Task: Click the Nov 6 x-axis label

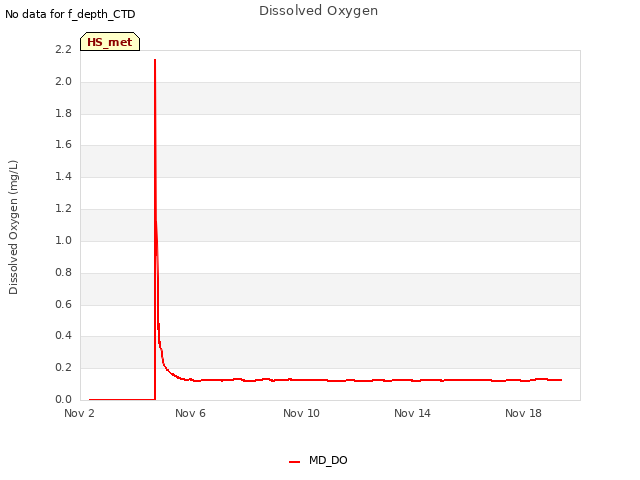Action: click(x=190, y=413)
